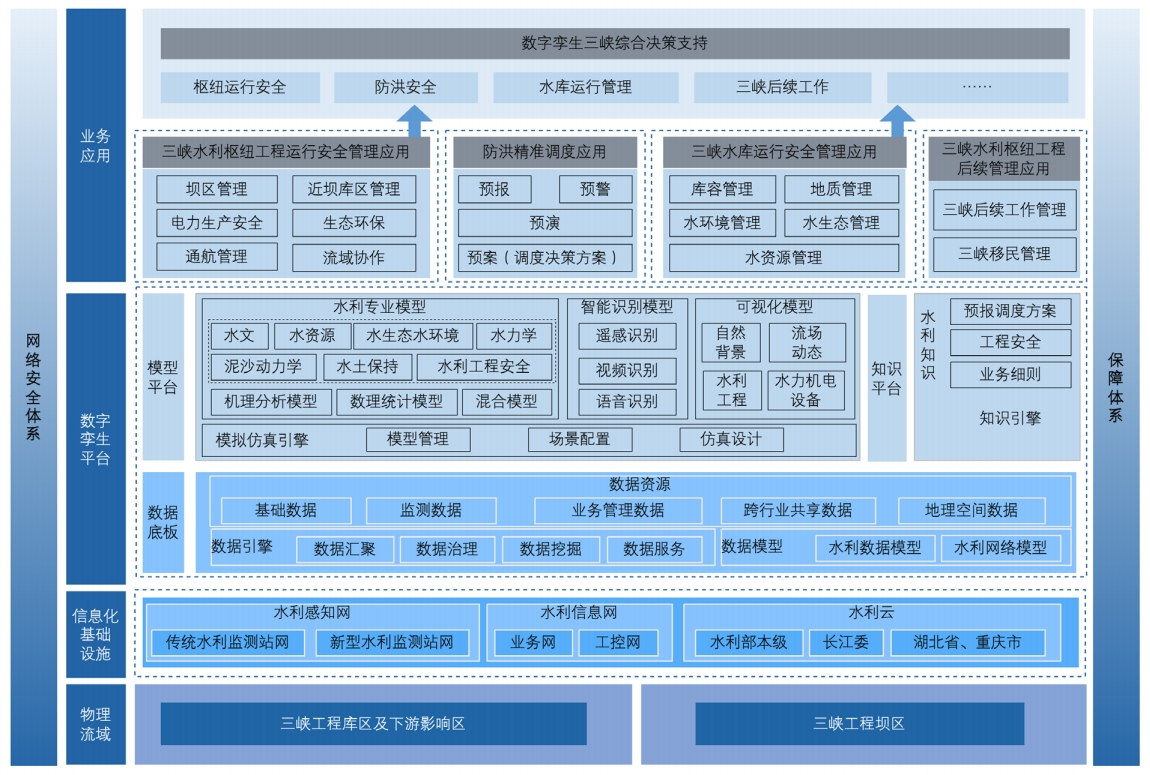1150x775 pixels.
Task: Select the 水力机电设备 box
Action: 806,390
